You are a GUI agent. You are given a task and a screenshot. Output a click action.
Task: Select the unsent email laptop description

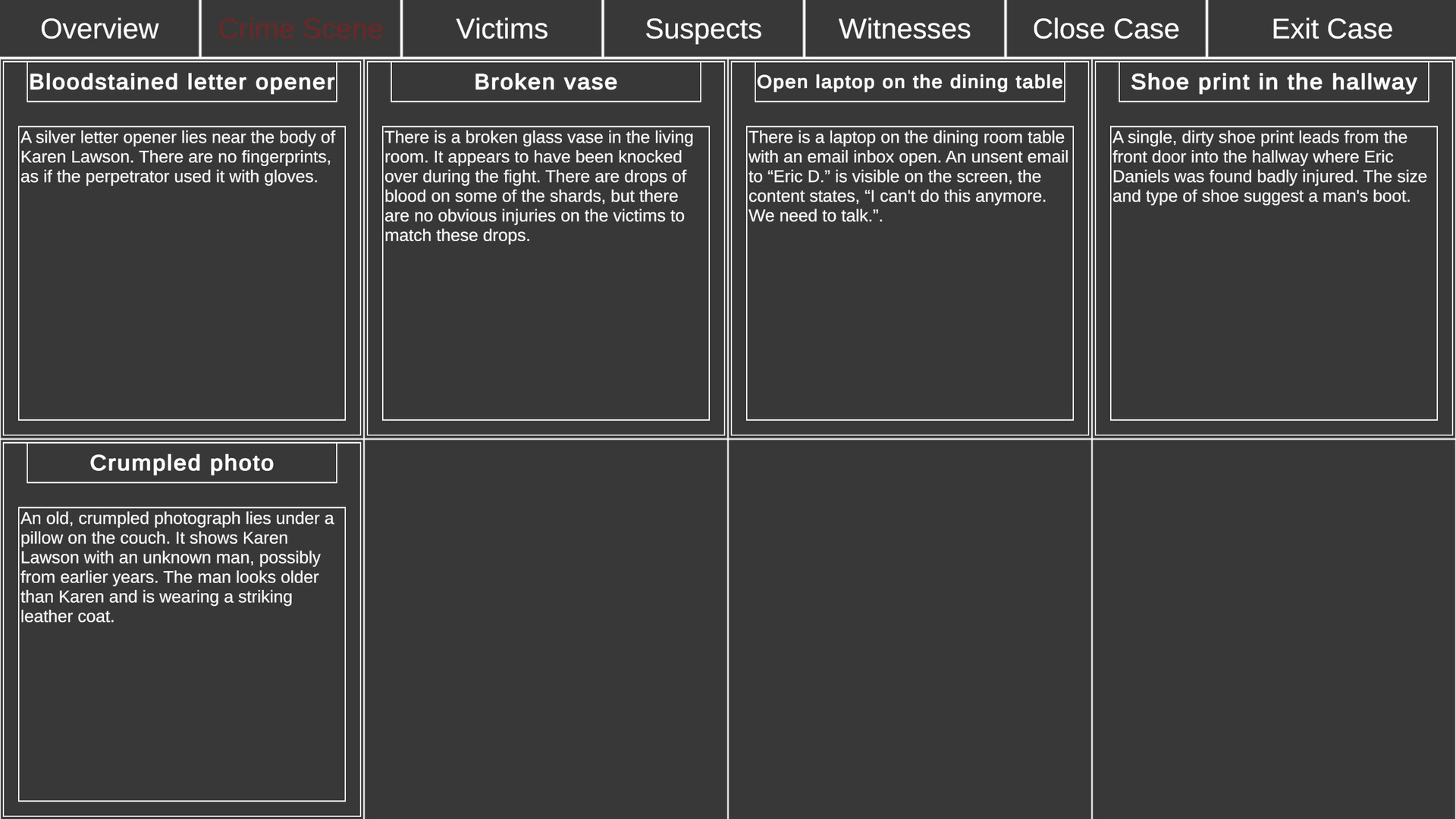[x=907, y=177]
